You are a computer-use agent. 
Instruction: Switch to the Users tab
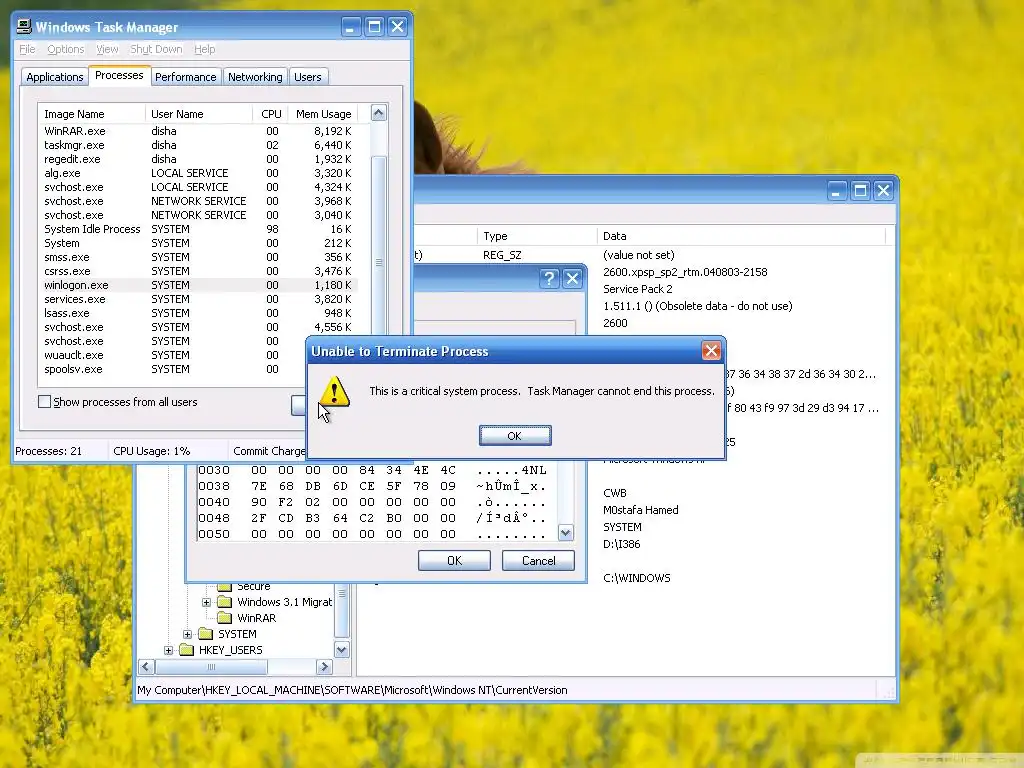(308, 77)
